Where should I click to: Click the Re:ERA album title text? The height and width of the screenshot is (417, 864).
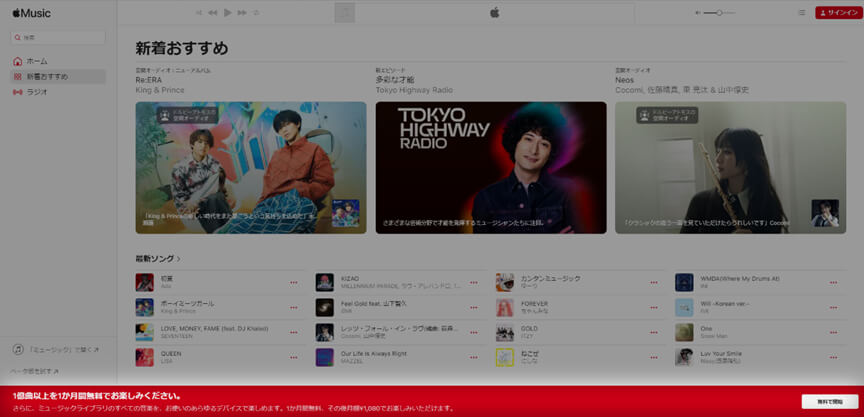click(149, 80)
